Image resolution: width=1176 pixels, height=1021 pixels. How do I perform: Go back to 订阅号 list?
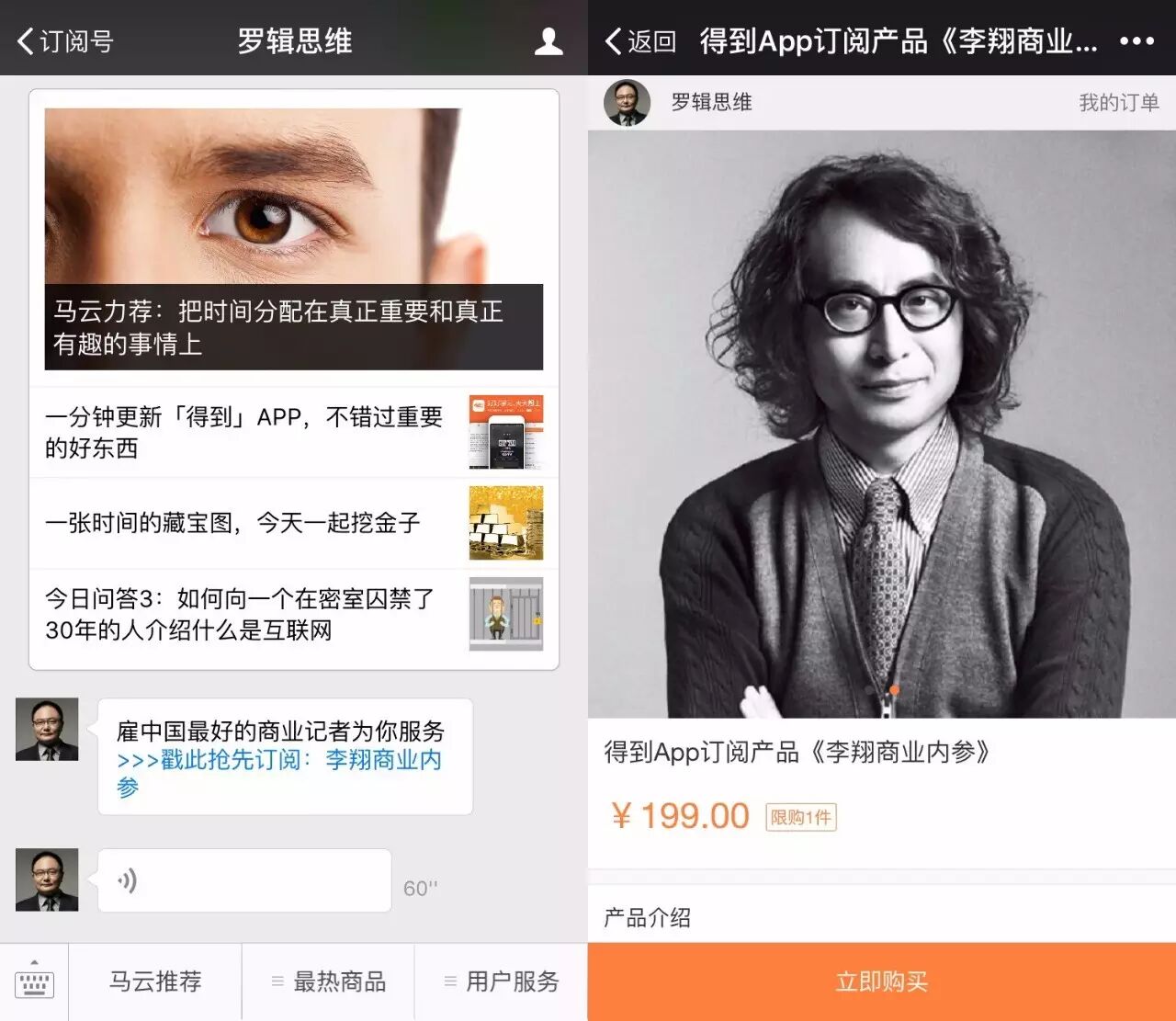[65, 41]
